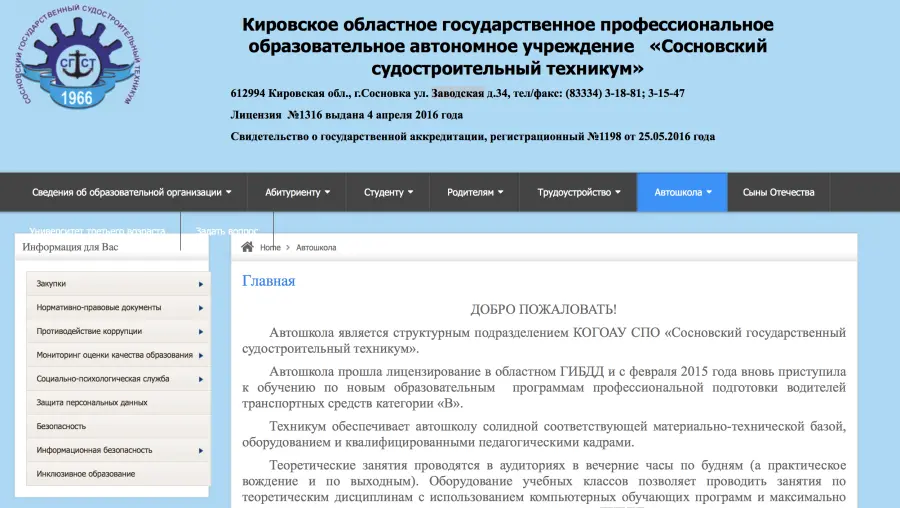Expand dropdown arrow beside 'Абитуриенту'
Screen dimensions: 900x508
click(327, 192)
